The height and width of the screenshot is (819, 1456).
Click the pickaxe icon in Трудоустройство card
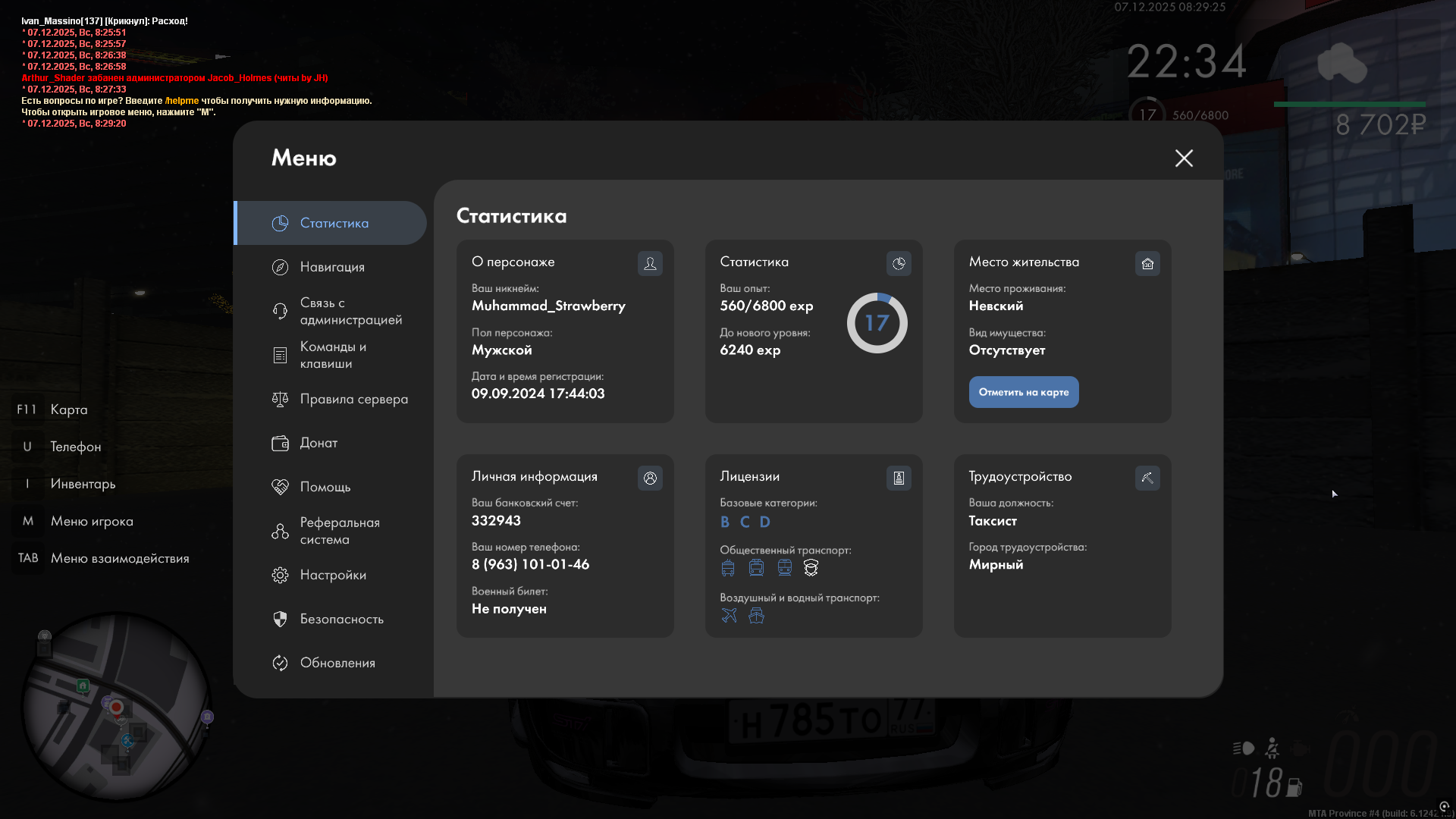1147,478
